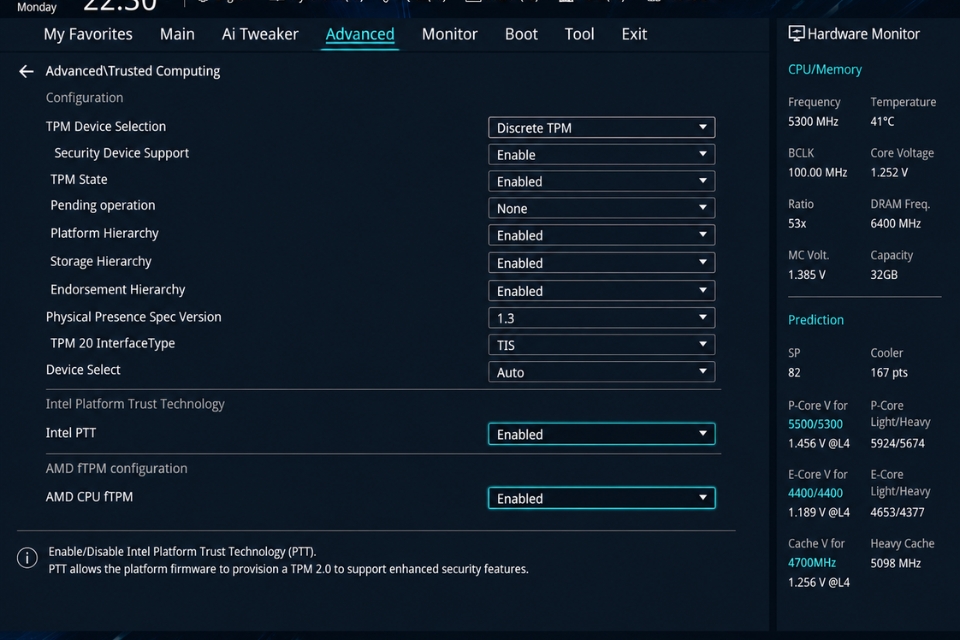
Task: Expand the AMD CPU fTPM dropdown
Action: [601, 498]
